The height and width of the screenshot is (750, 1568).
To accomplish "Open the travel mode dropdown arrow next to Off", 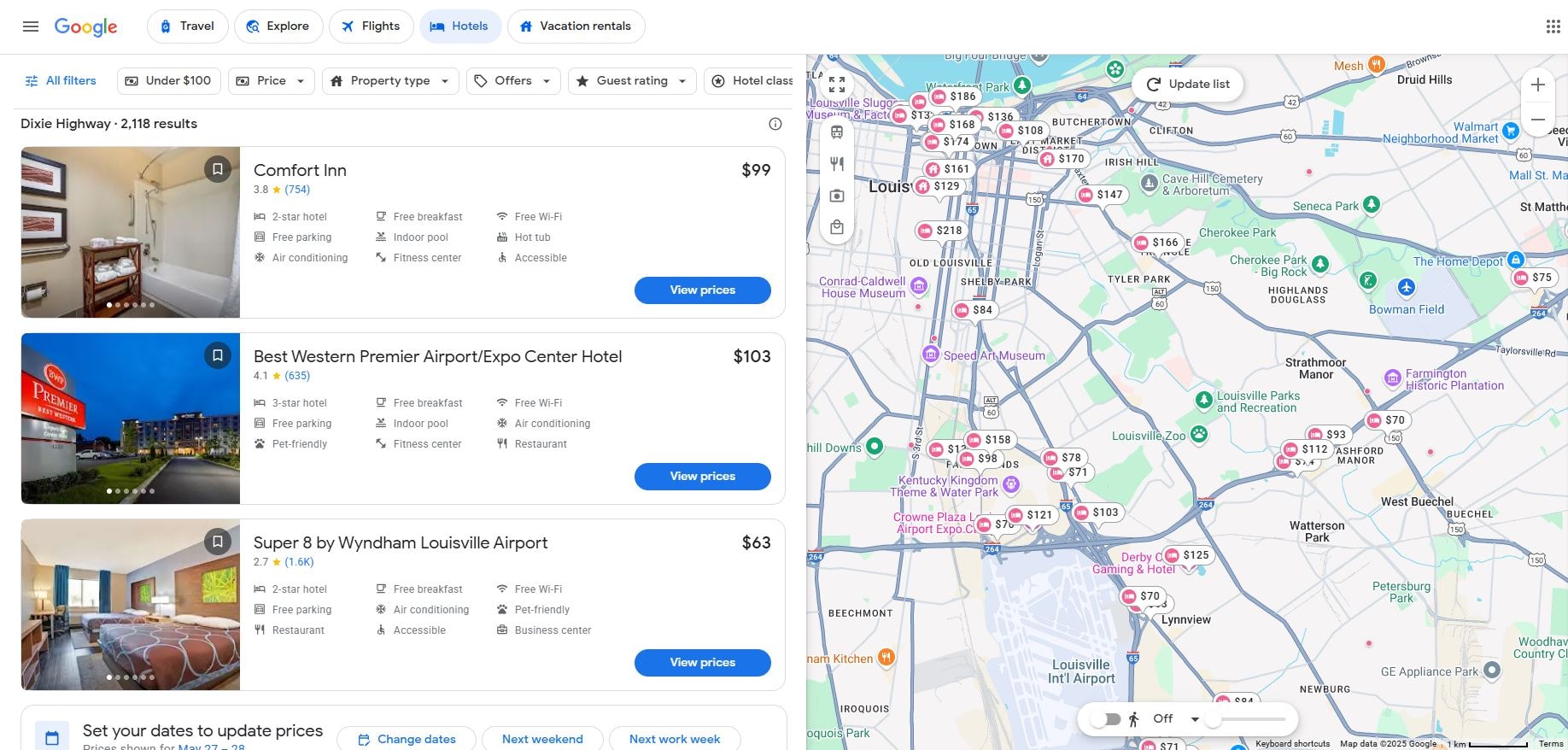I will (x=1195, y=719).
